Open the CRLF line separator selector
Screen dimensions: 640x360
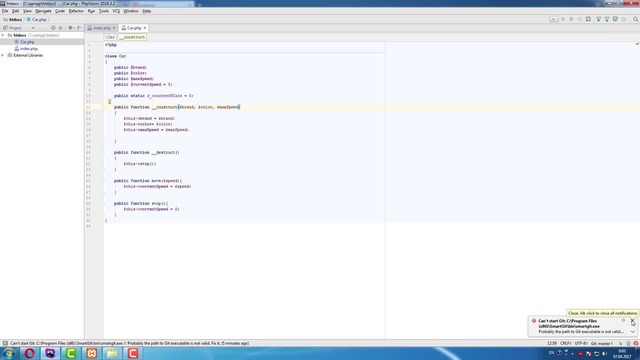click(x=565, y=343)
